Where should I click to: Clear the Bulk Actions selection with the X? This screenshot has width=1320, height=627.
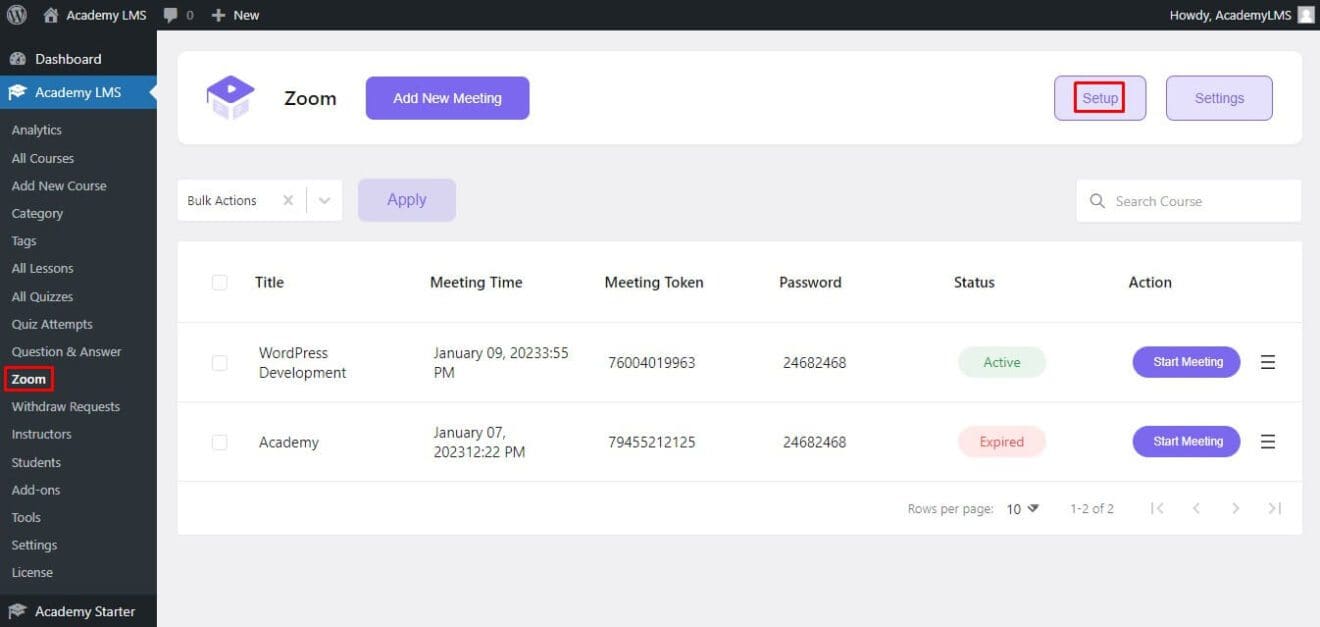pyautogui.click(x=288, y=200)
